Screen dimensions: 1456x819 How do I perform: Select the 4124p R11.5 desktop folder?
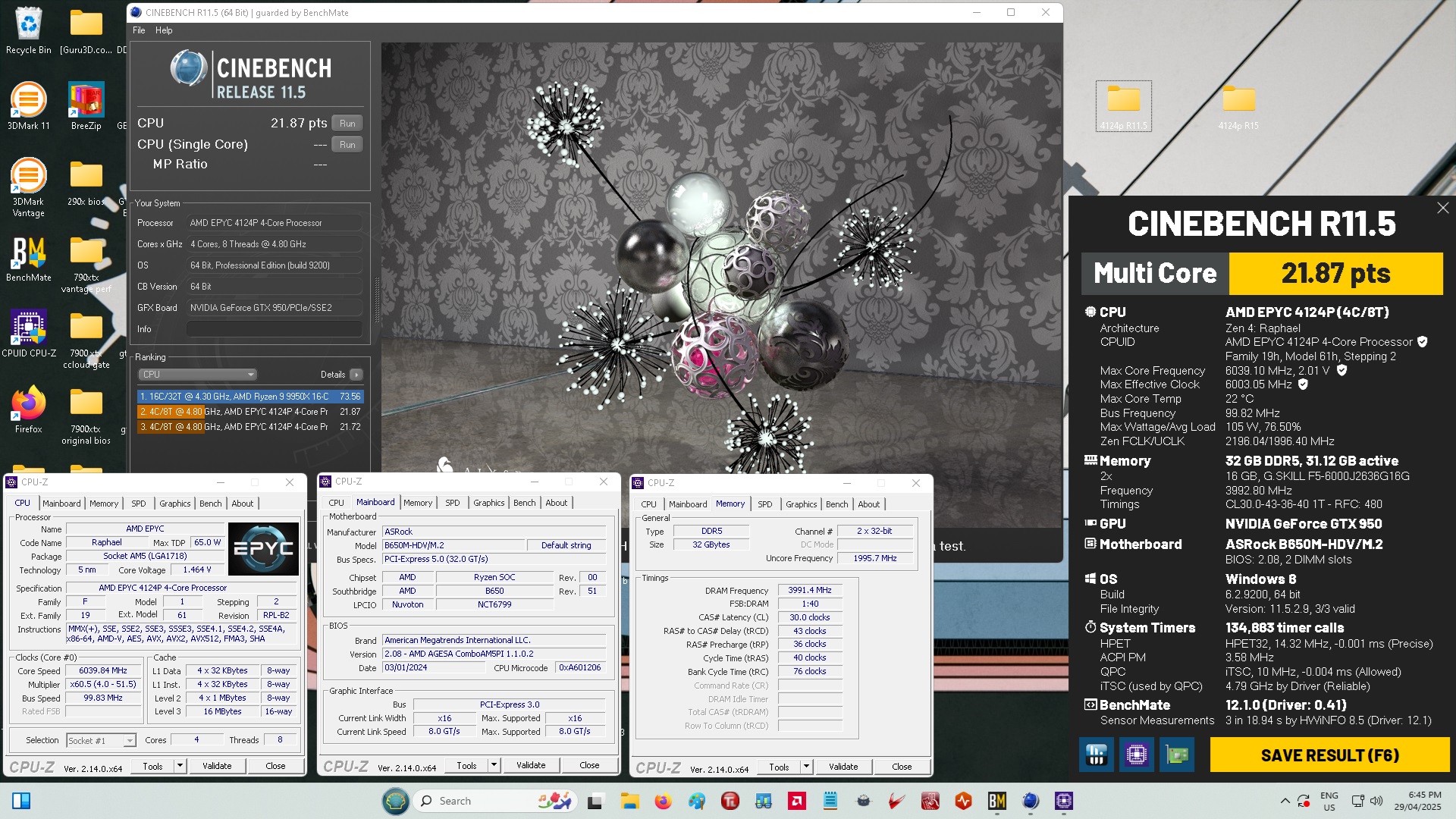[1123, 106]
